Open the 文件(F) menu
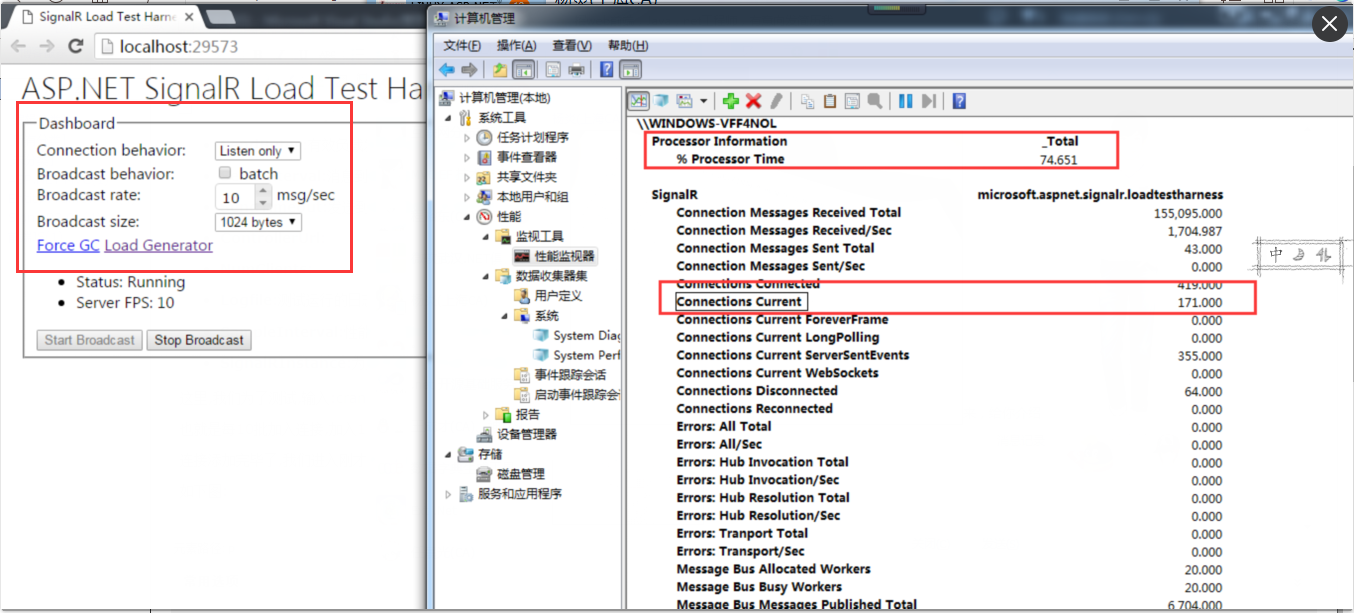The width and height of the screenshot is (1354, 613). tap(462, 46)
